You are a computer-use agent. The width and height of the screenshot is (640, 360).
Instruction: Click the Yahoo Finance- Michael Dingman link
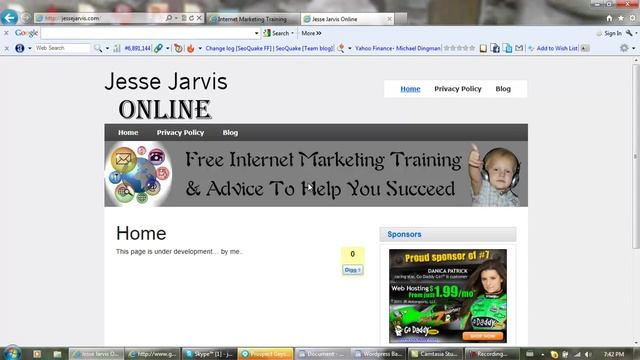(398, 48)
